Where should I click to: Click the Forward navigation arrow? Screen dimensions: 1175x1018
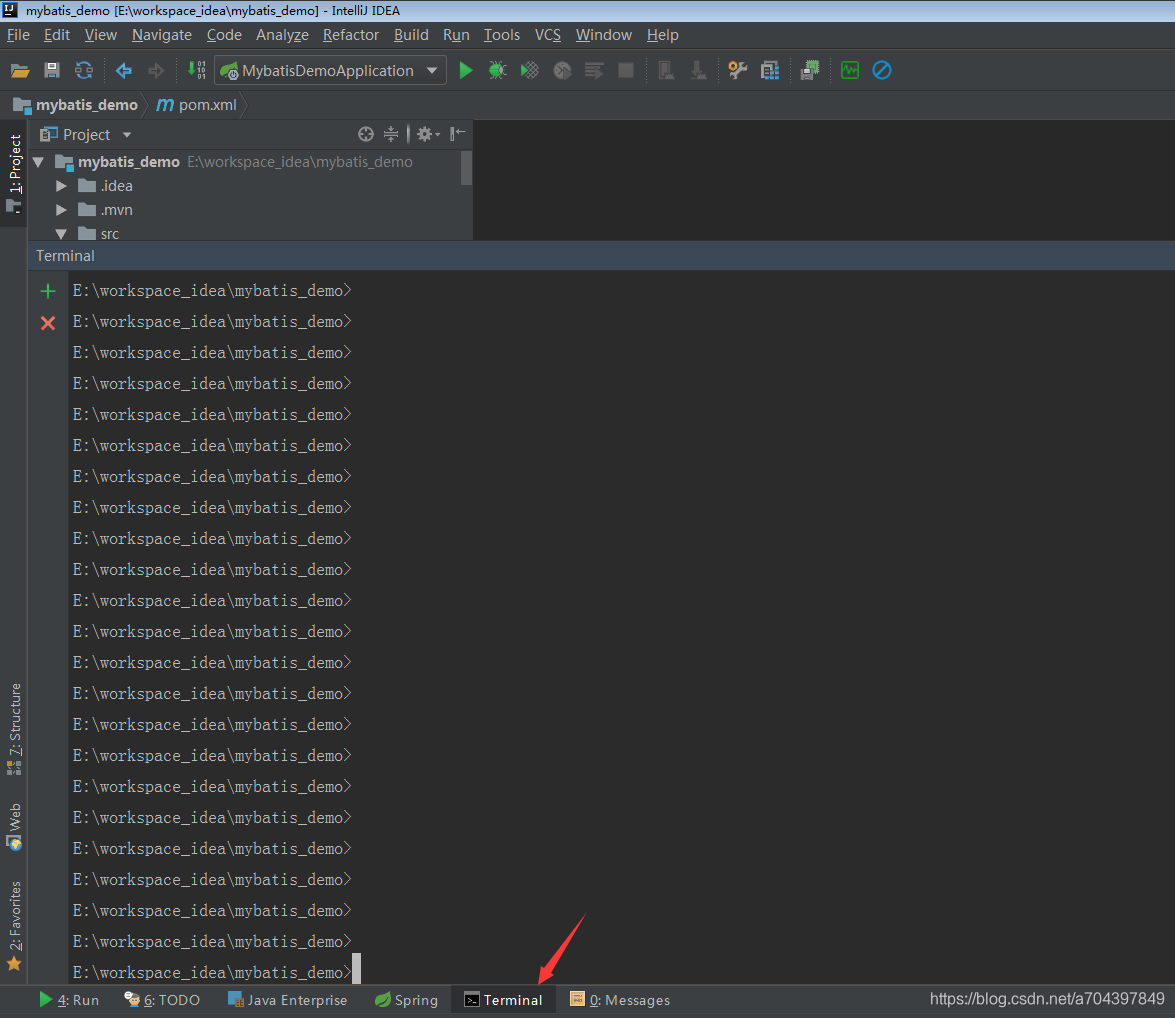click(156, 70)
